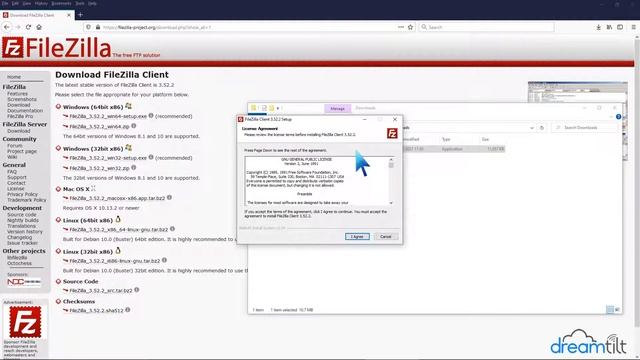Open Explorer address bar history dropdown

point(531,128)
